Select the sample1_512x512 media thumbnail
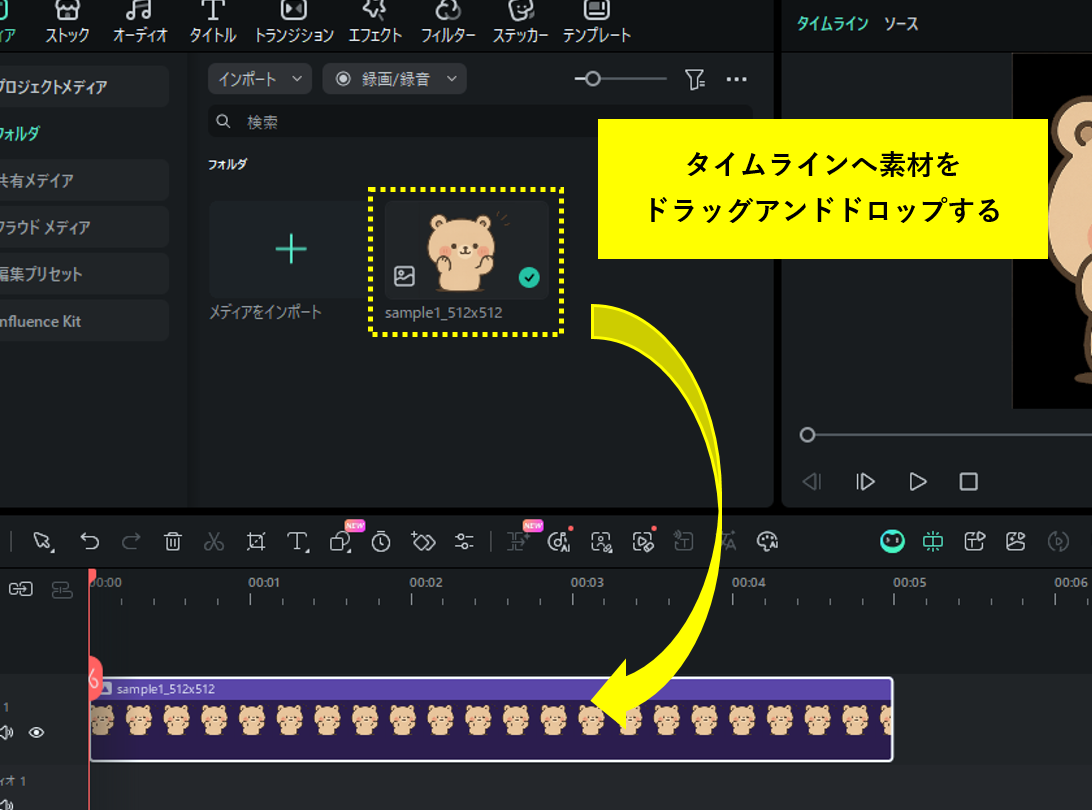The height and width of the screenshot is (810, 1092). [465, 247]
